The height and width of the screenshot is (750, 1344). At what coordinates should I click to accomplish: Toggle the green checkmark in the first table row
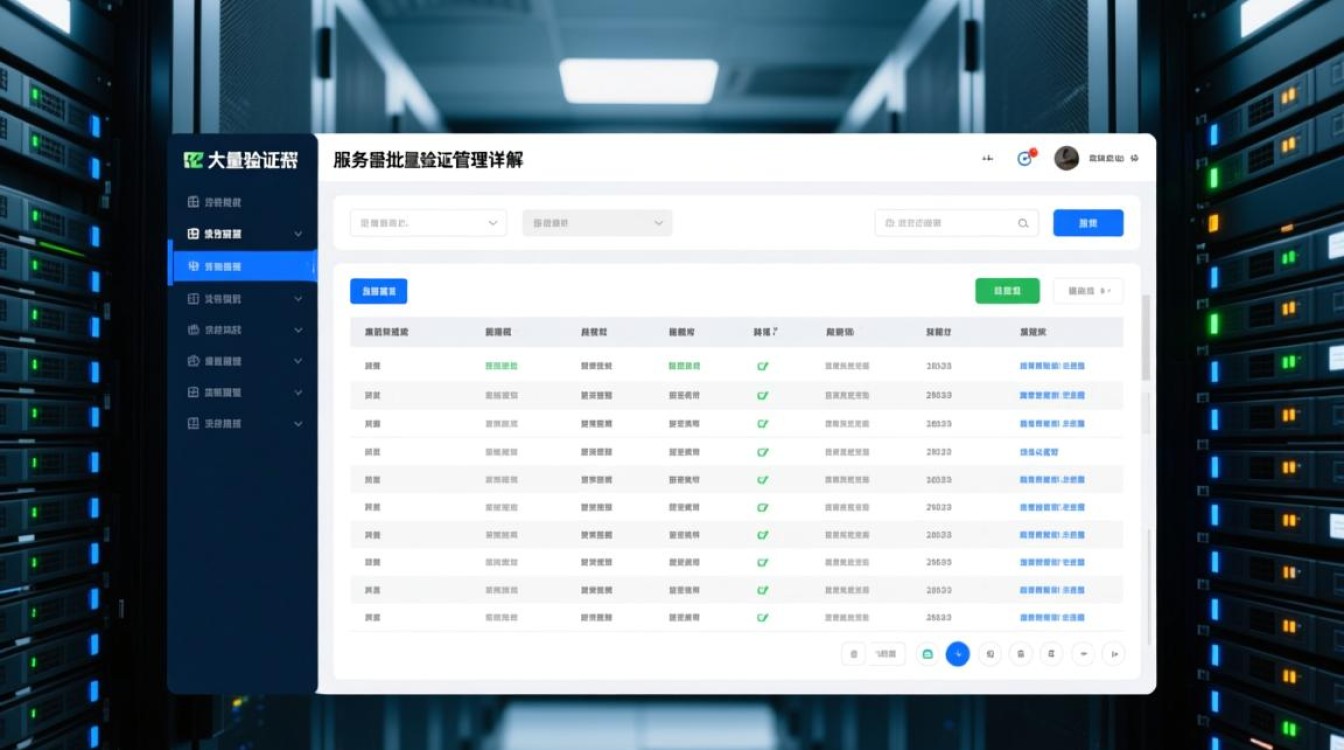click(763, 367)
